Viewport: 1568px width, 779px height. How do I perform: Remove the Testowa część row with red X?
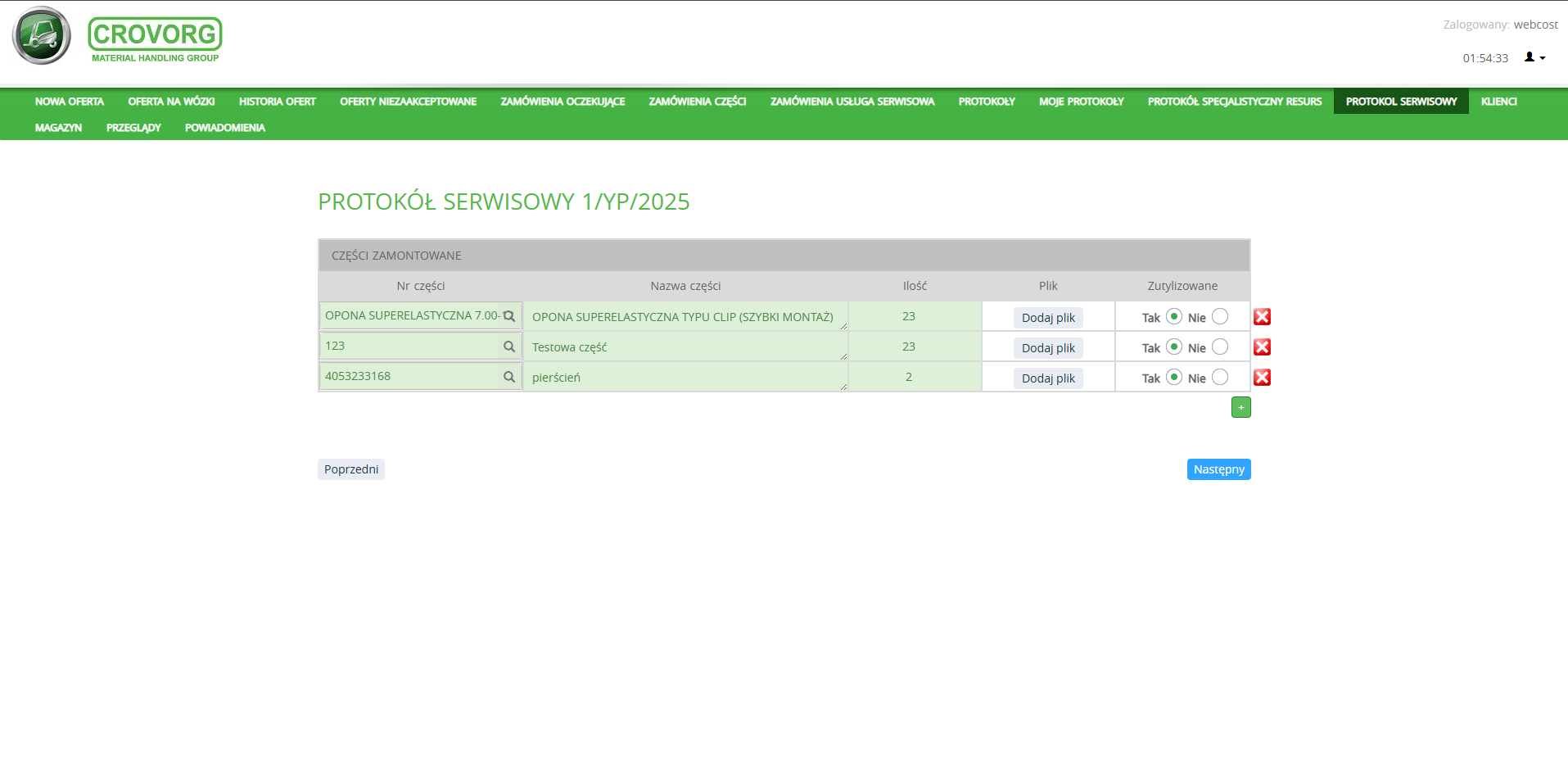click(1262, 347)
